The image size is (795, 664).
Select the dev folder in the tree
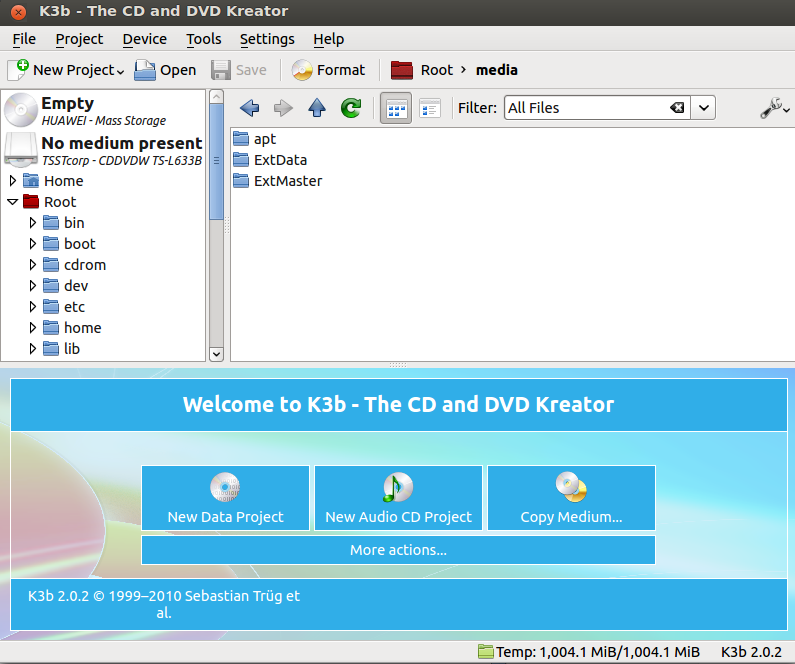pos(65,286)
